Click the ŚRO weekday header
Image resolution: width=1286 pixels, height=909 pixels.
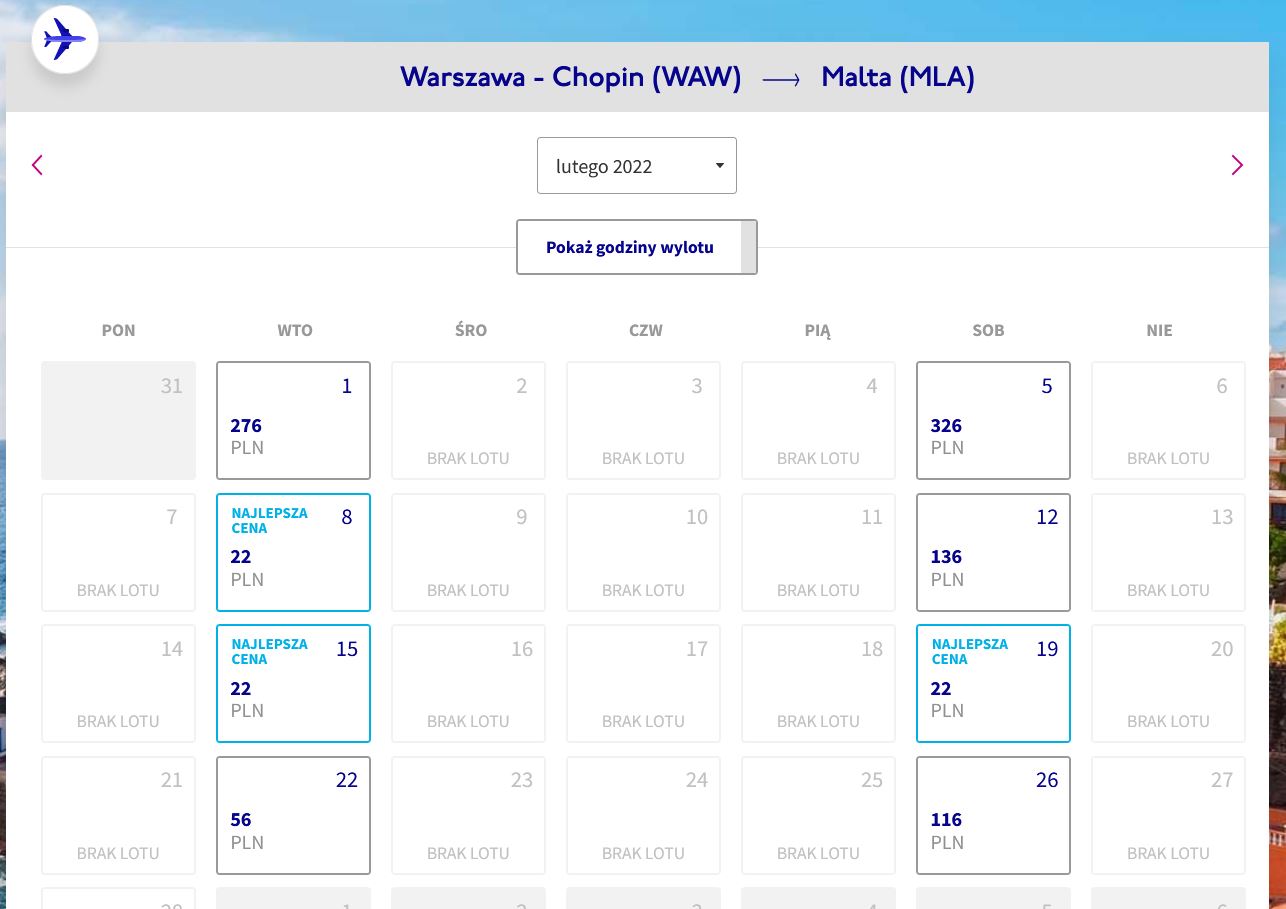click(x=470, y=330)
